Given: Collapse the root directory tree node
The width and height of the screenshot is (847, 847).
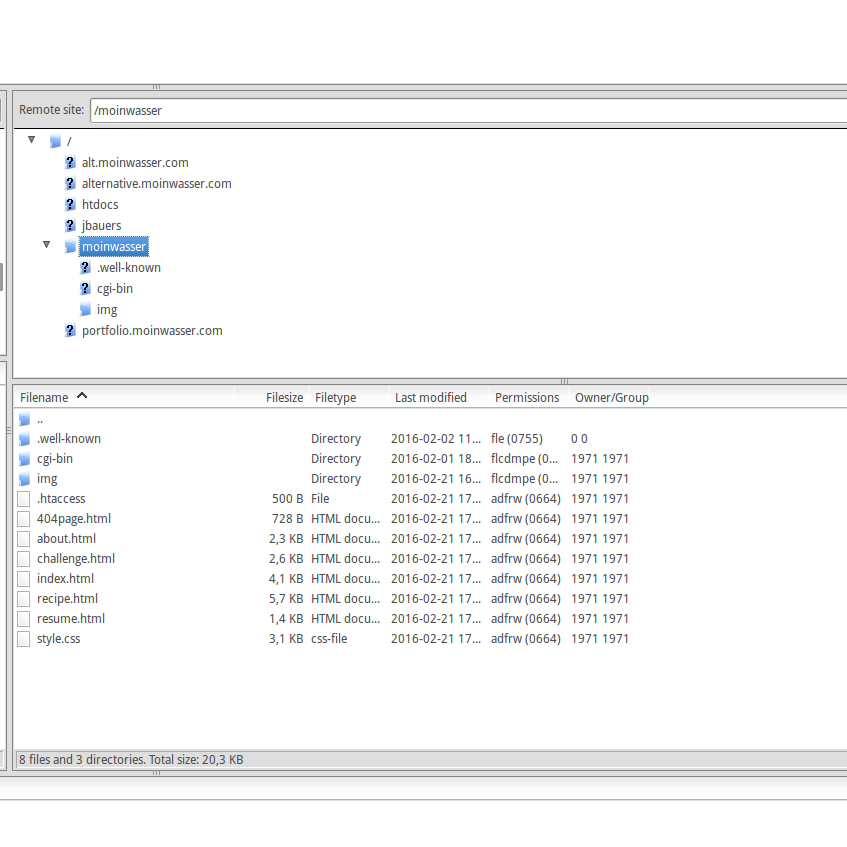Looking at the screenshot, I should point(31,140).
